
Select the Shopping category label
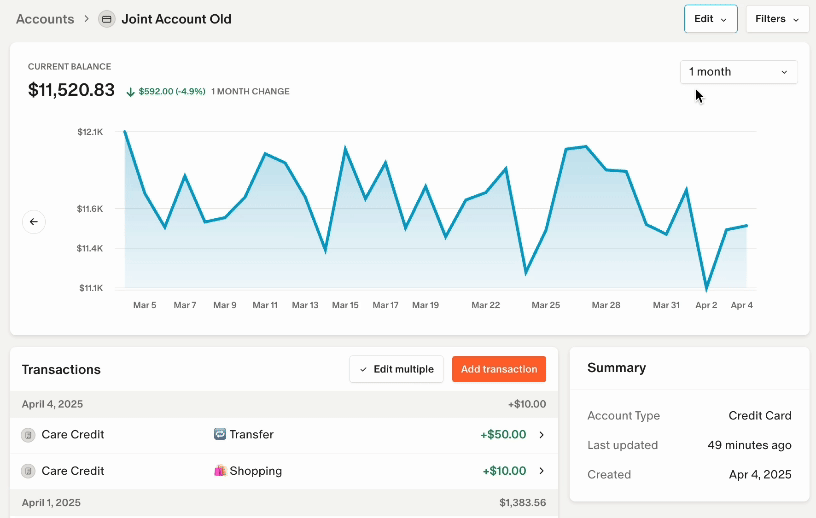[255, 471]
